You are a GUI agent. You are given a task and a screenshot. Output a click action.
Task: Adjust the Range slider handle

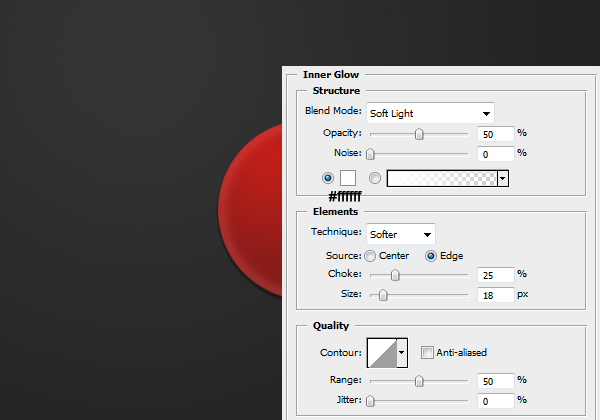(x=419, y=381)
